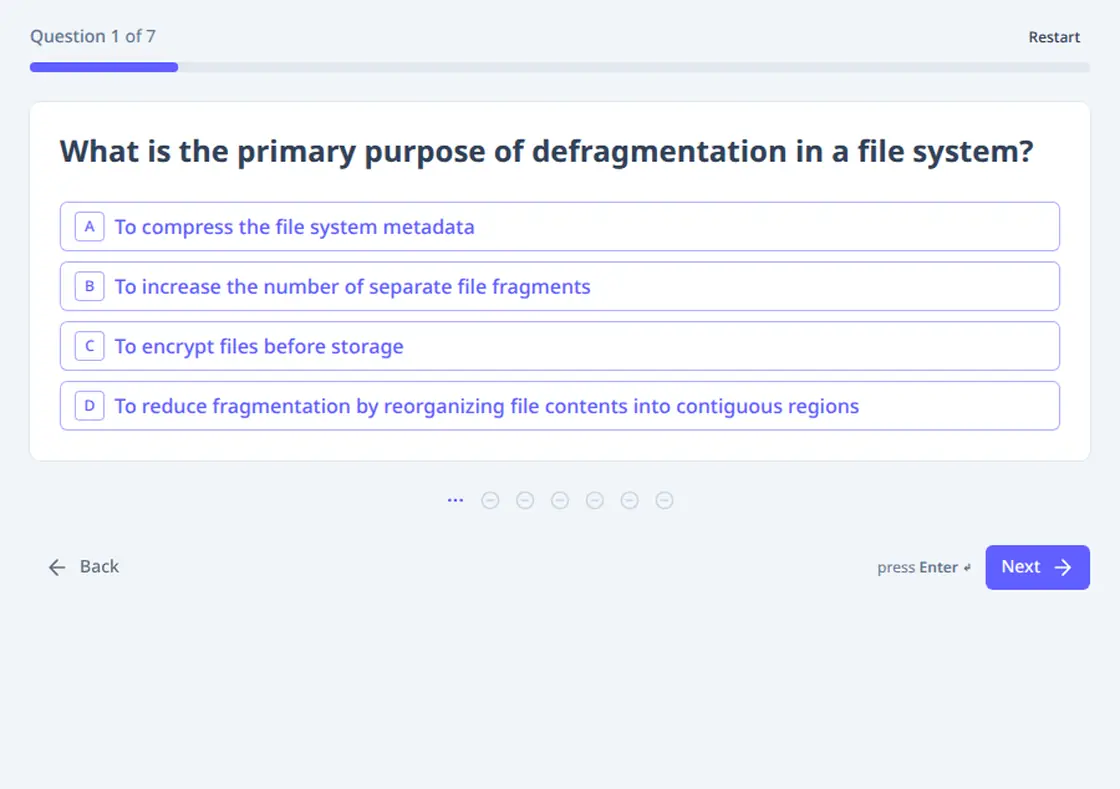Go back with the Back button

click(x=84, y=567)
